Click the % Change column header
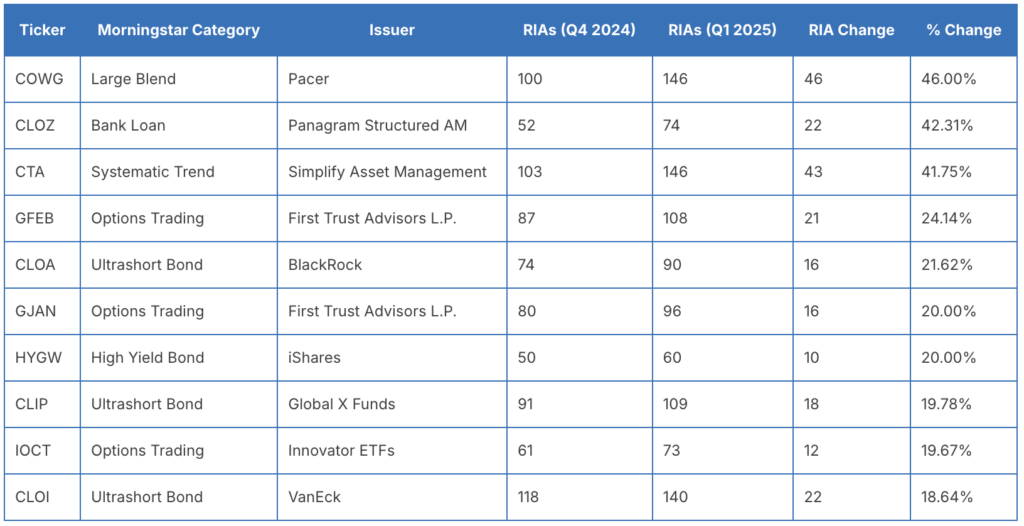1024x526 pixels. pyautogui.click(x=964, y=30)
